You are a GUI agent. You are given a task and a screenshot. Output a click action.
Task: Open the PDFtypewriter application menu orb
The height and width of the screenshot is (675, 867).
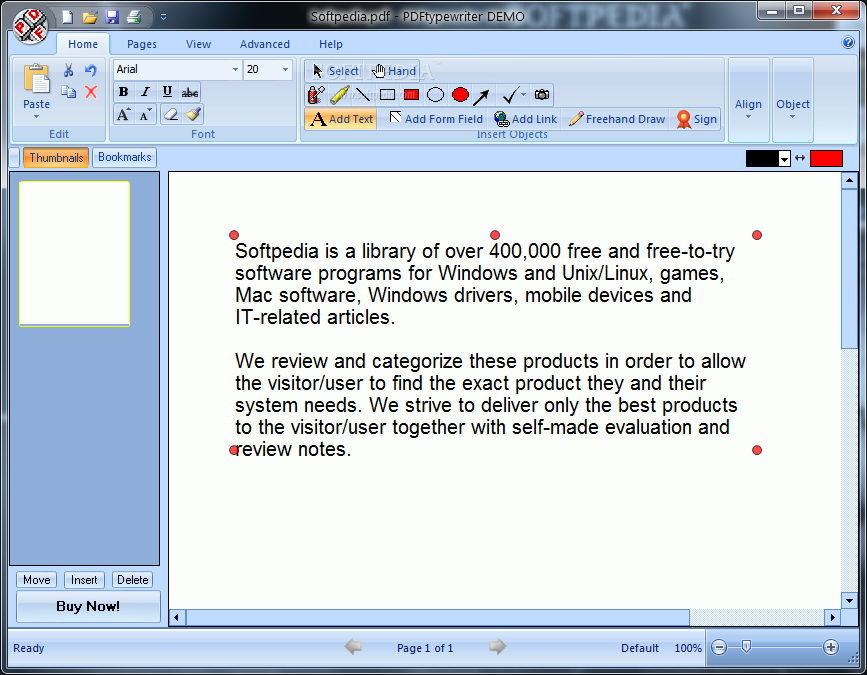pos(32,25)
